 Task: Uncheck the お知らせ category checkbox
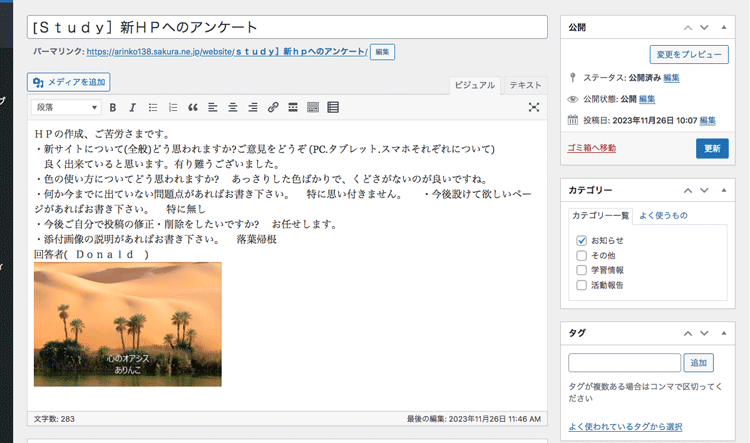click(x=581, y=241)
